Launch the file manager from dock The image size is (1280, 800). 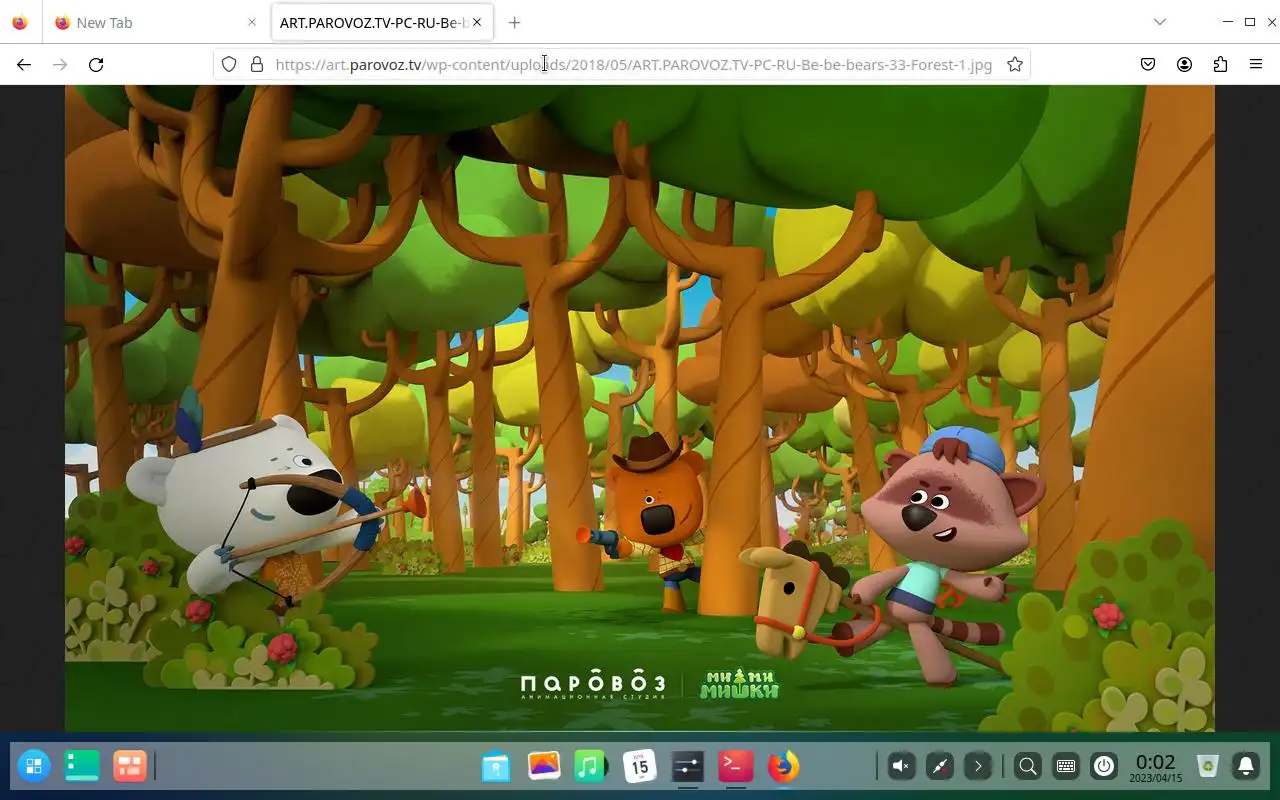[x=496, y=767]
